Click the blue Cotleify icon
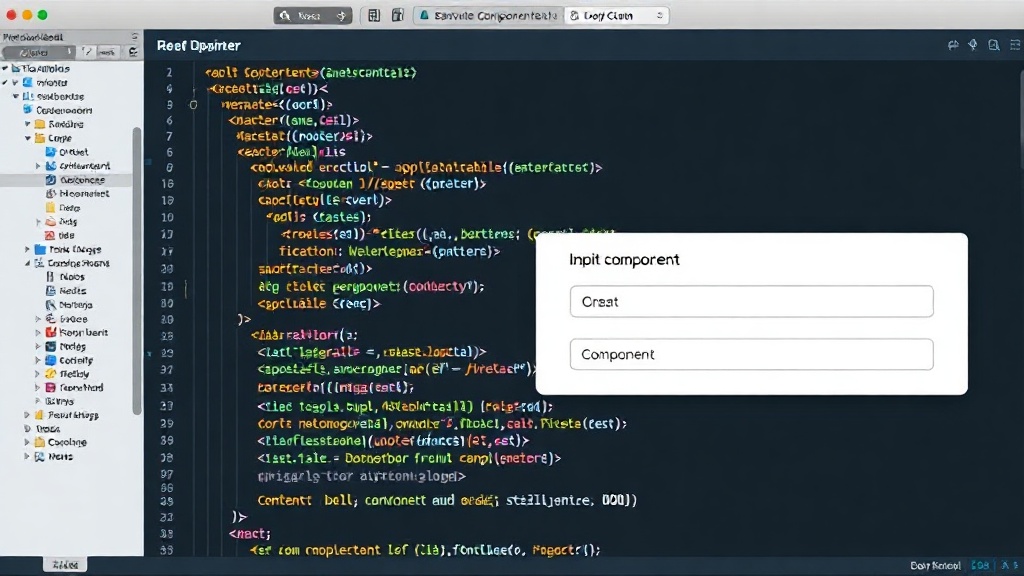 (50, 360)
